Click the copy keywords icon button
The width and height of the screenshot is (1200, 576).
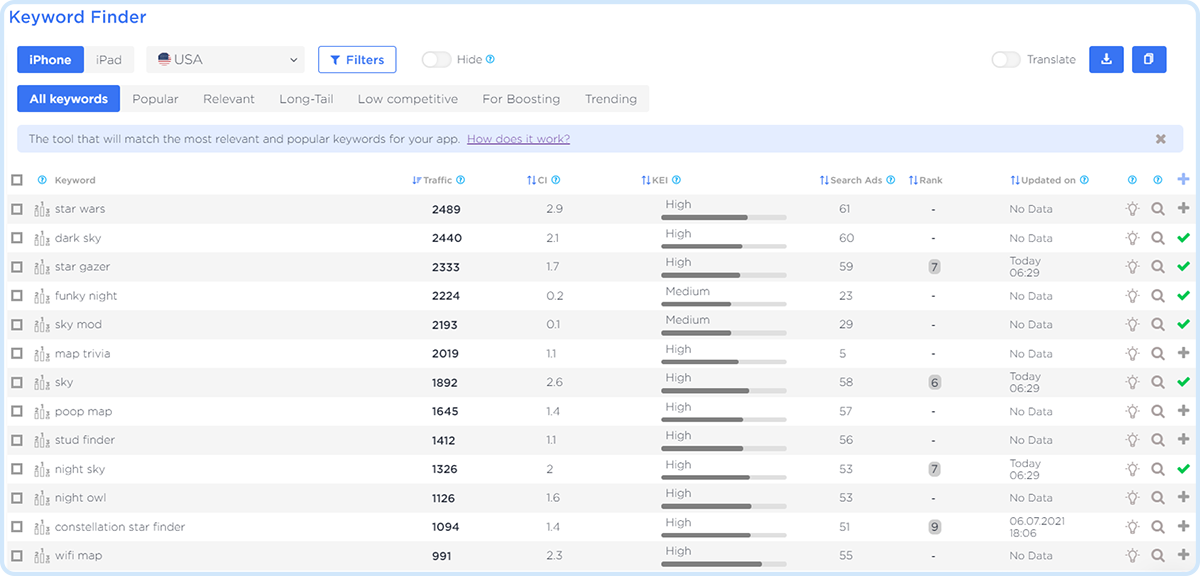pyautogui.click(x=1149, y=60)
